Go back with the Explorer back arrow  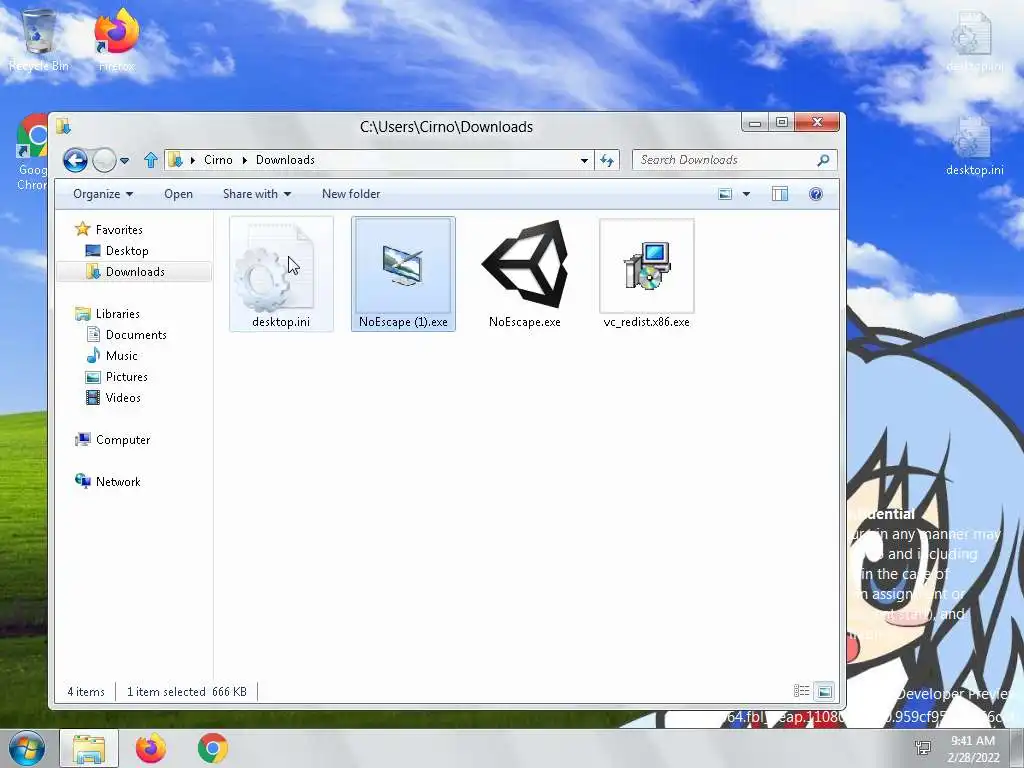click(75, 160)
